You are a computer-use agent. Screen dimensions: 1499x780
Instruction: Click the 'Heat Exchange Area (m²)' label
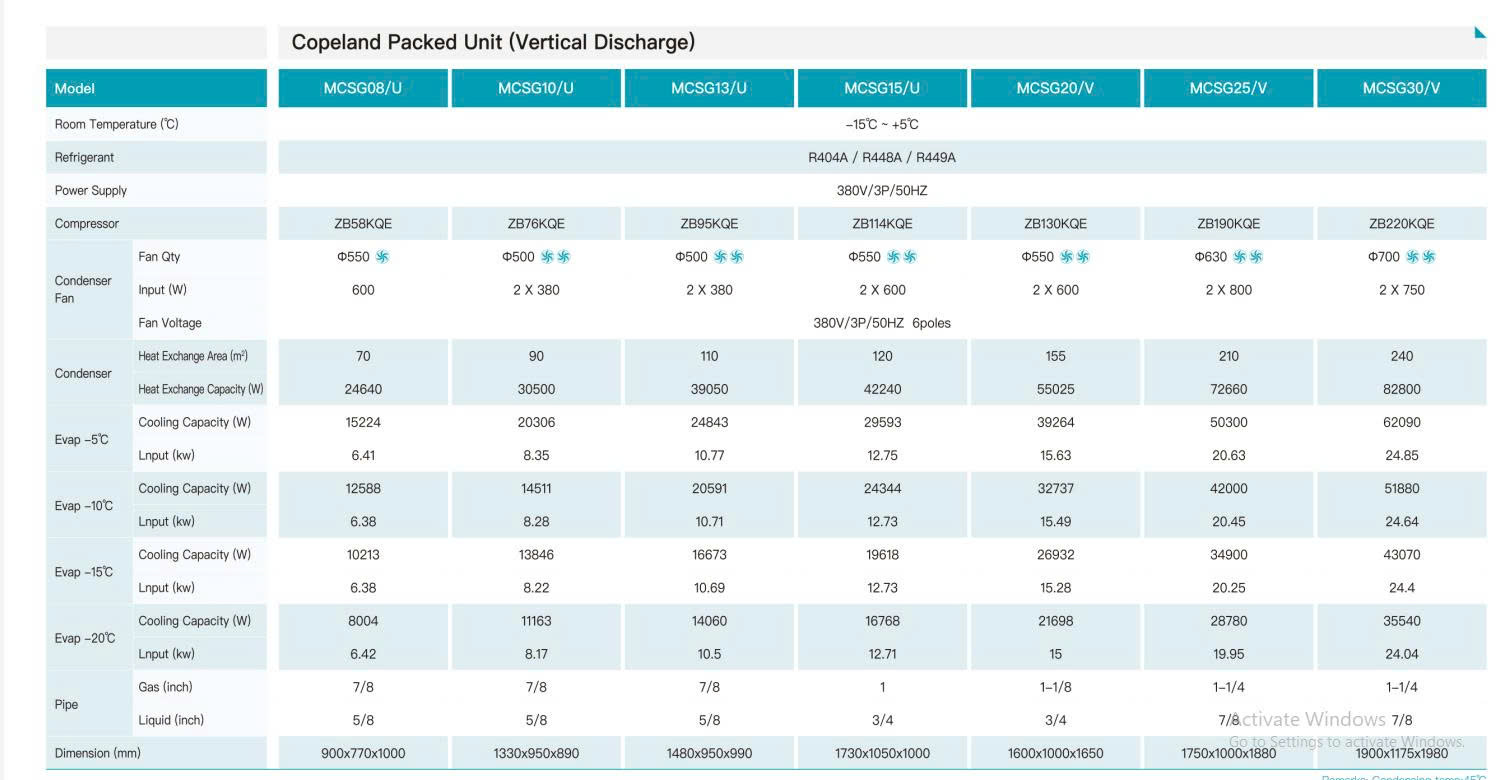tap(193, 356)
